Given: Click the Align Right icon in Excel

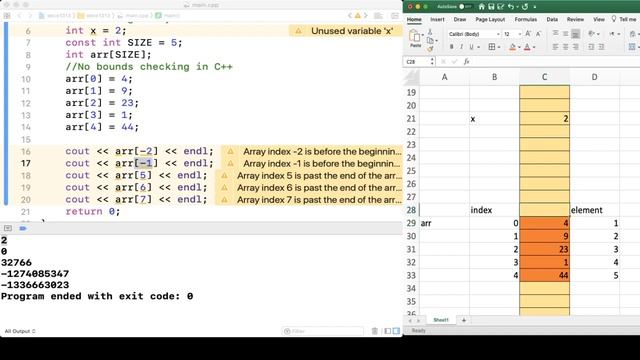Looking at the screenshot, I should [x=576, y=47].
